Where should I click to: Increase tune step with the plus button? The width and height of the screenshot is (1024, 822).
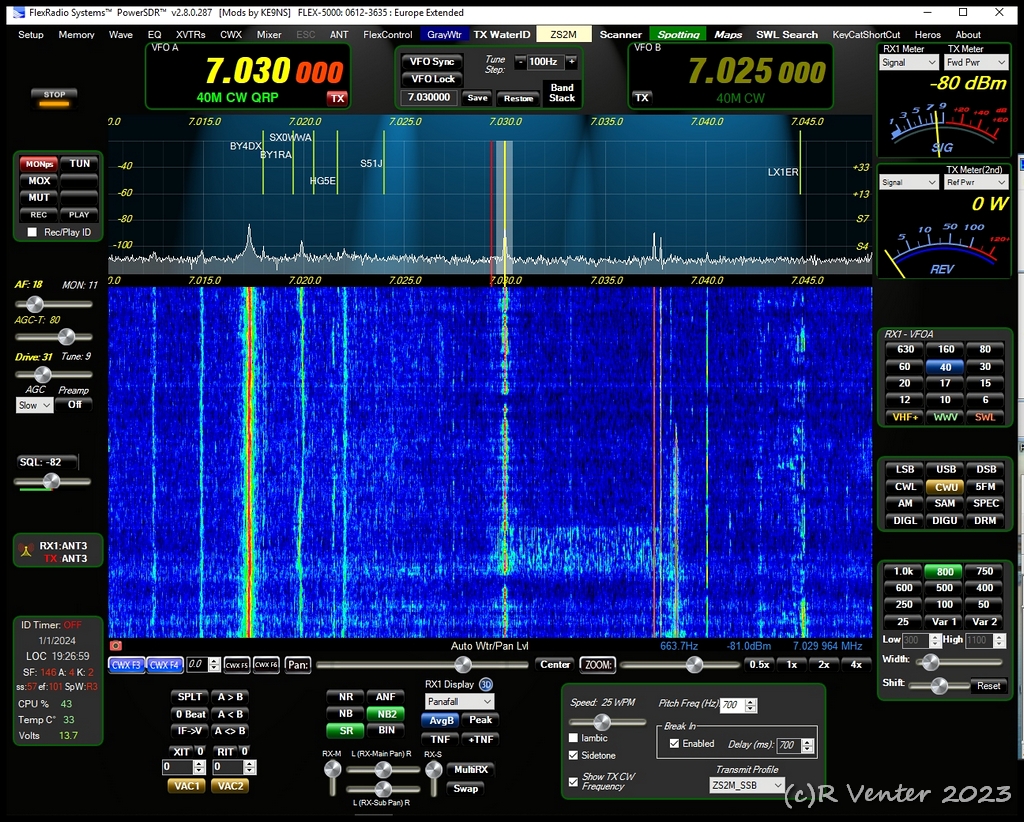[571, 61]
